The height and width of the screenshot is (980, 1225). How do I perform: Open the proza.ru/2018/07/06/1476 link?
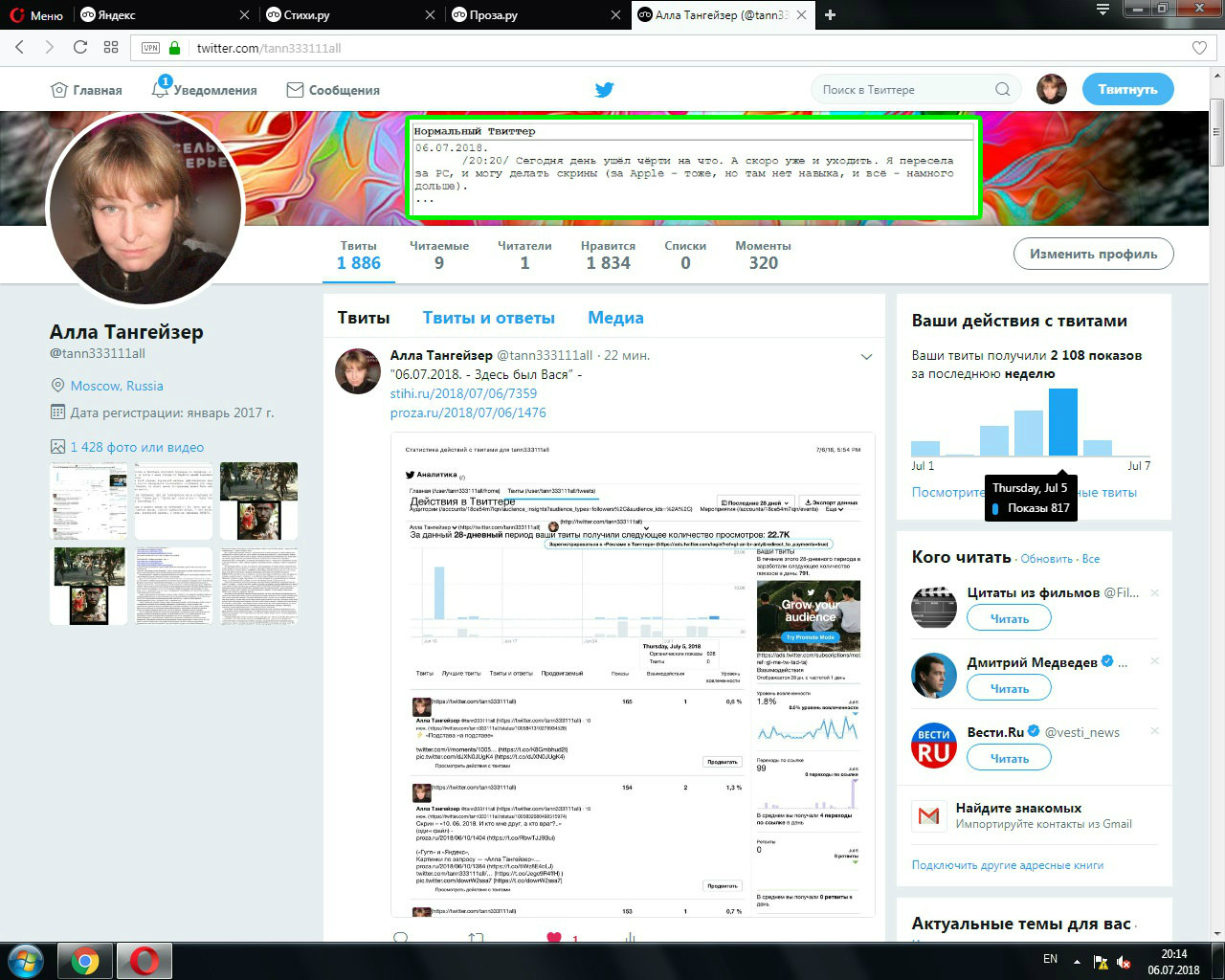click(x=468, y=412)
